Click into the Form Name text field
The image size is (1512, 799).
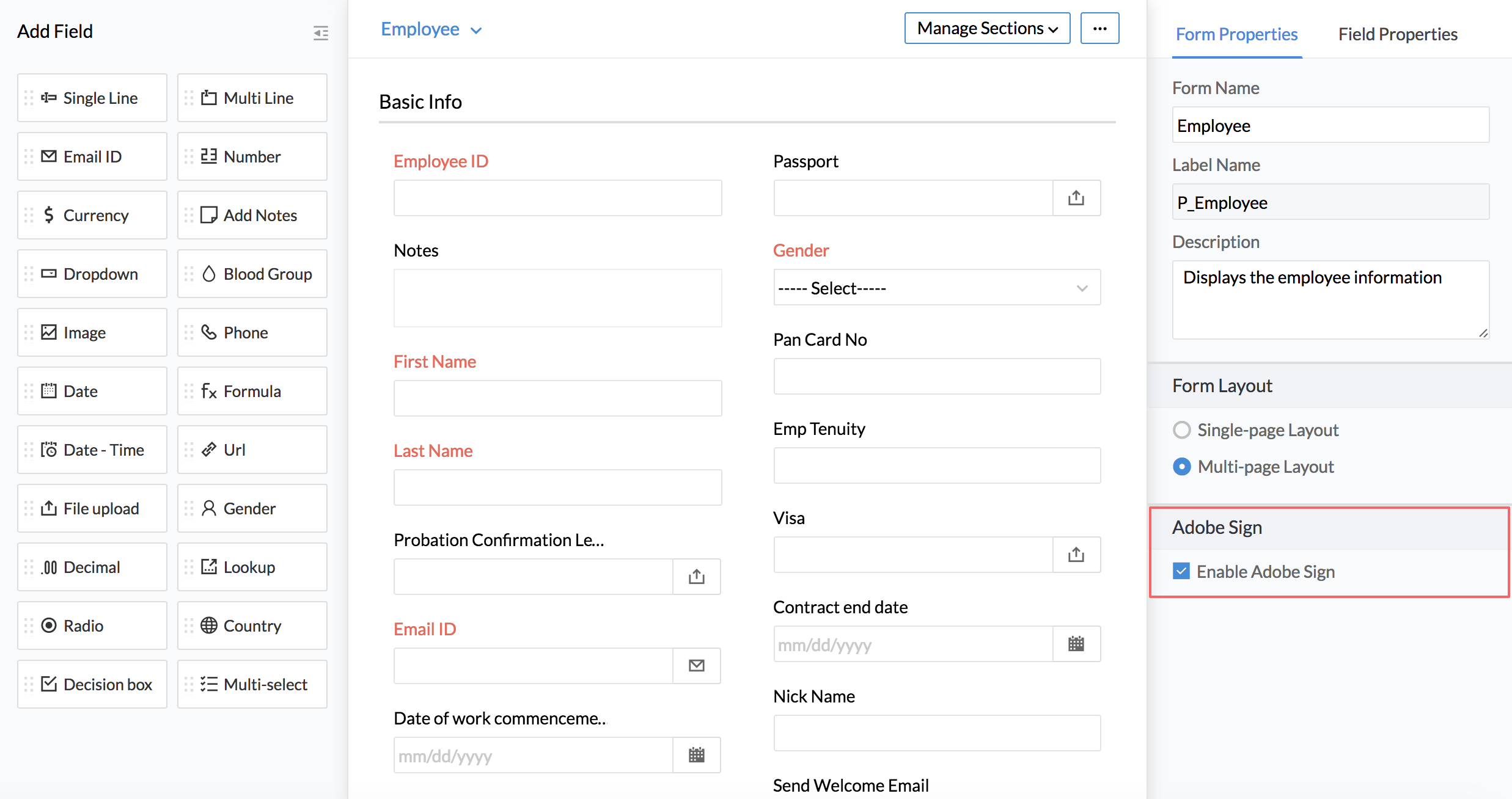pyautogui.click(x=1330, y=126)
